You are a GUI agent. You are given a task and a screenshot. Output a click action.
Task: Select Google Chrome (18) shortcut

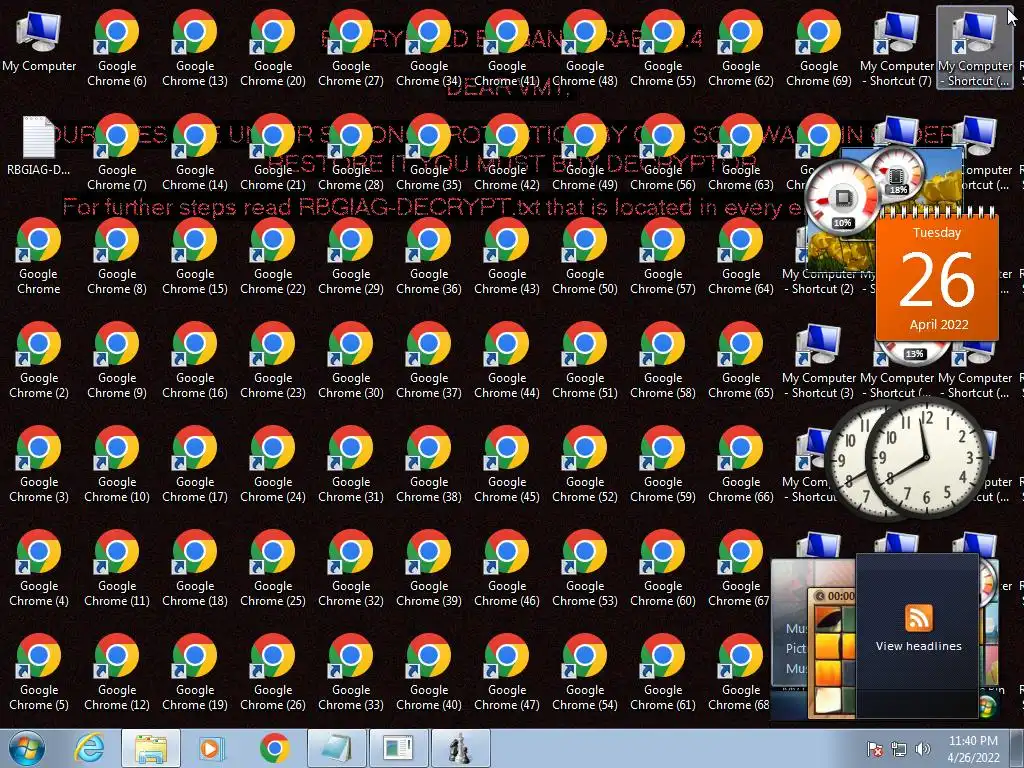coord(195,569)
